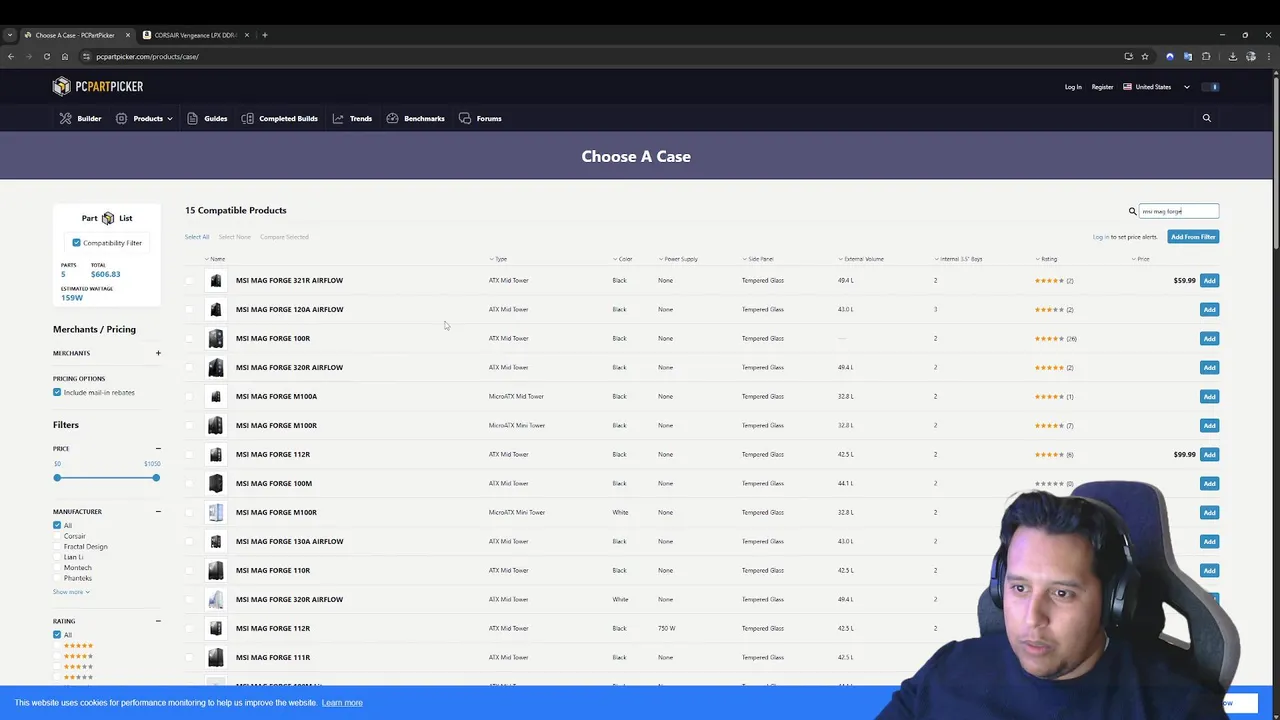Viewport: 1280px width, 720px height.
Task: Click the magnifier icon beside the product search field
Action: click(1132, 211)
